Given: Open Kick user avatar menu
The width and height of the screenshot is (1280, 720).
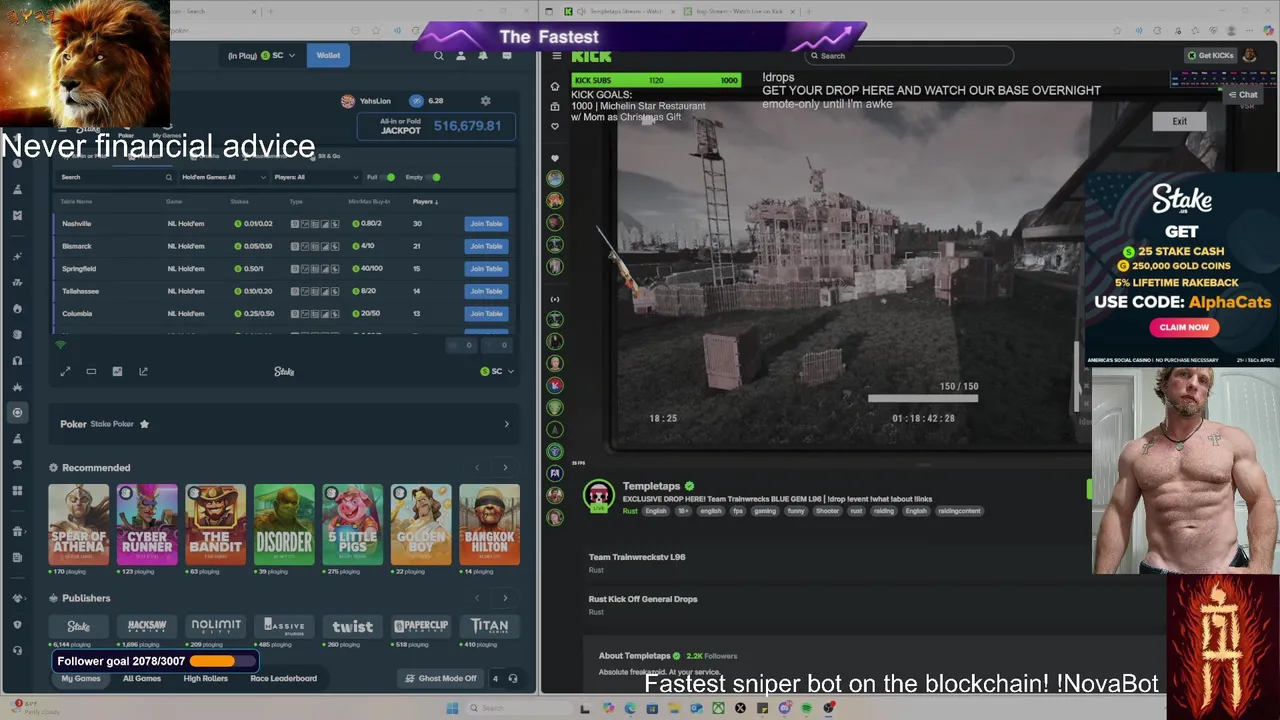Looking at the screenshot, I should (1249, 56).
